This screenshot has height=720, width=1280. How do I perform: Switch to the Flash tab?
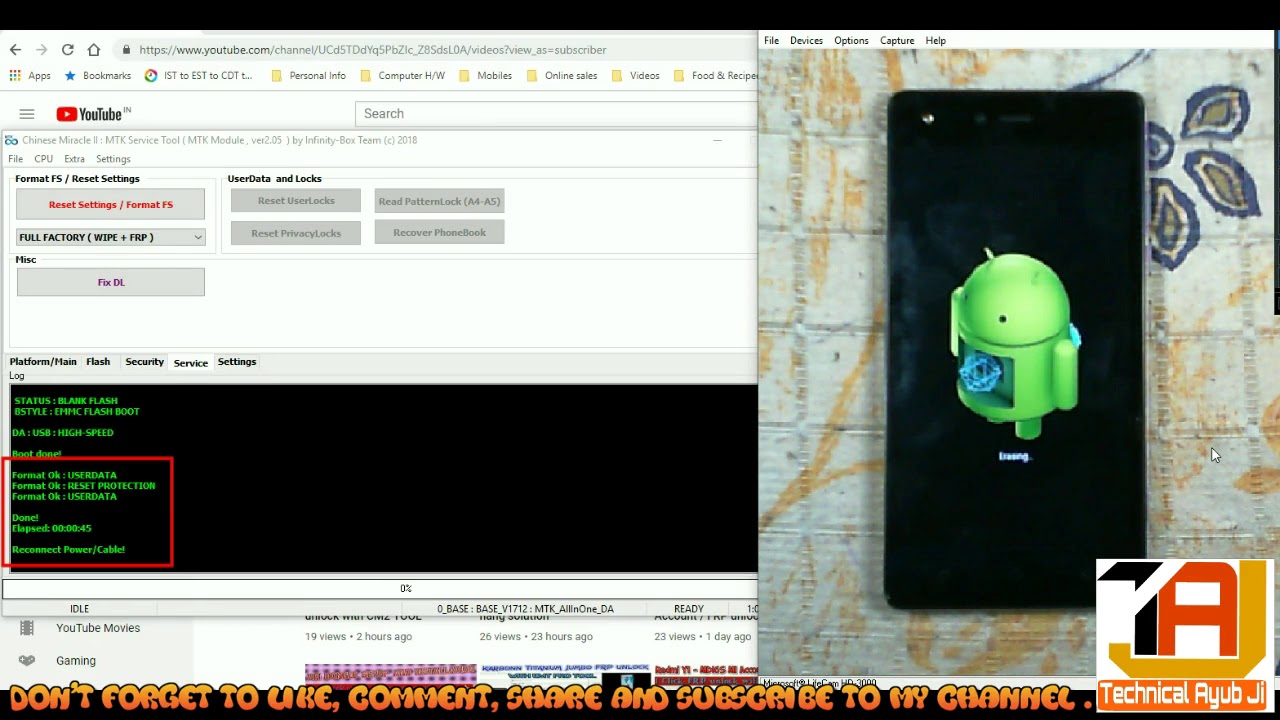click(x=98, y=362)
